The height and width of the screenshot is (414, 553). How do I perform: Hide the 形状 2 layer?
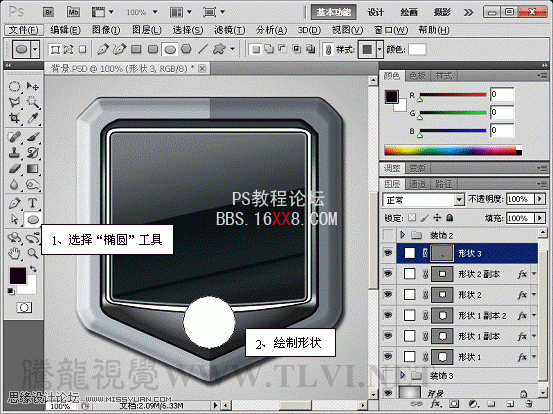point(388,294)
